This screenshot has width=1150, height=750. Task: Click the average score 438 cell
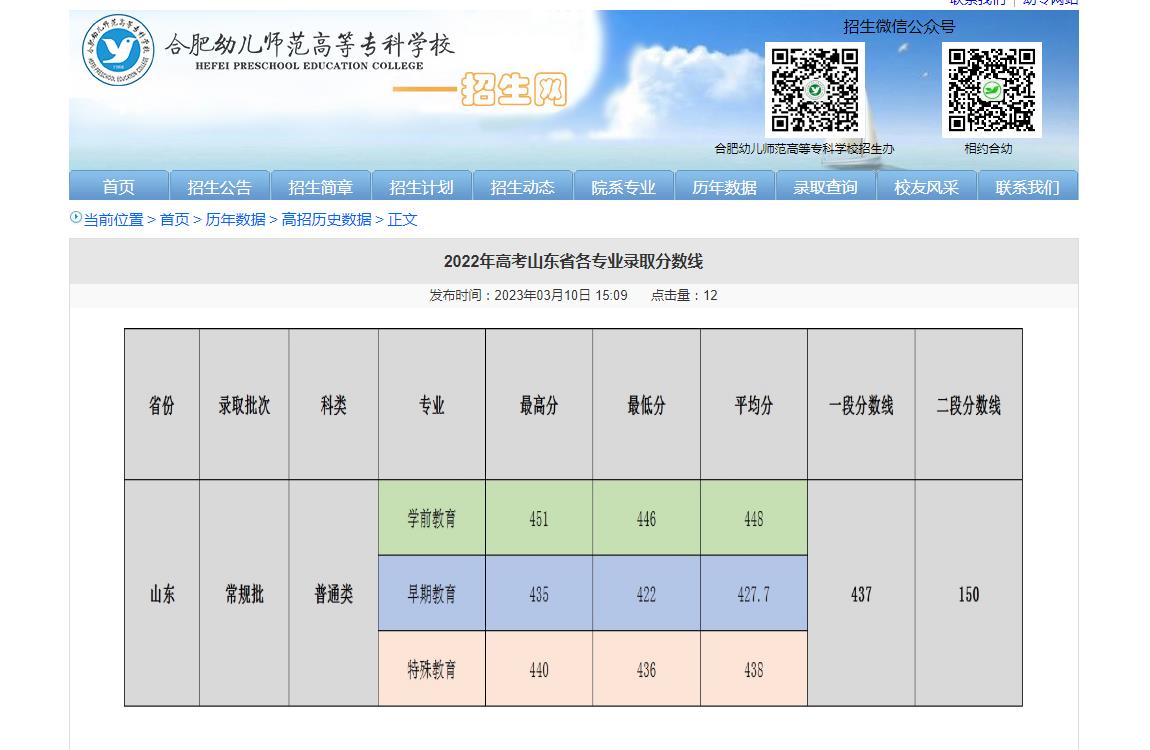[754, 669]
